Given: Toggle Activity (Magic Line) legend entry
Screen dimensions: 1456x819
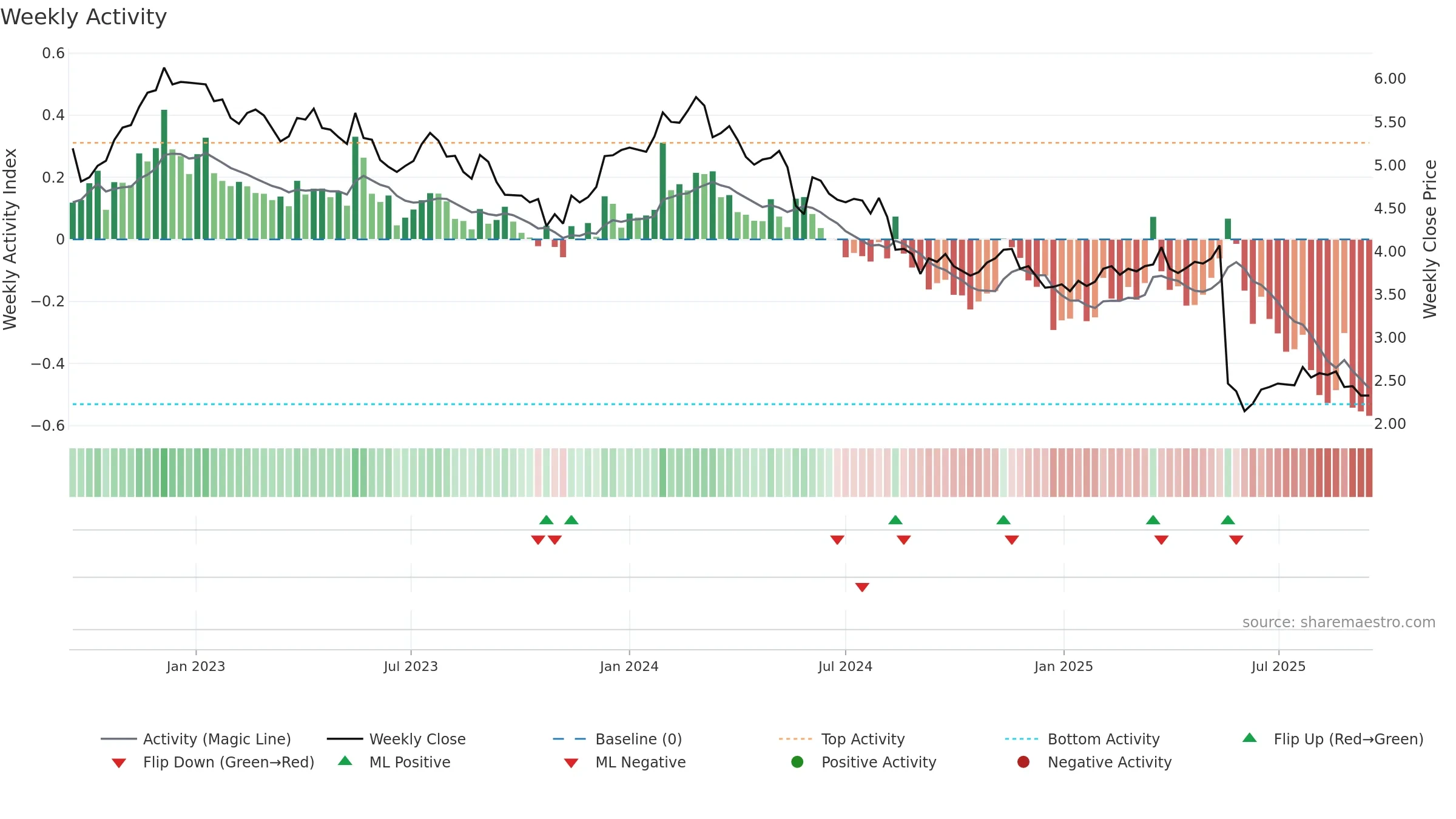Looking at the screenshot, I should [195, 739].
